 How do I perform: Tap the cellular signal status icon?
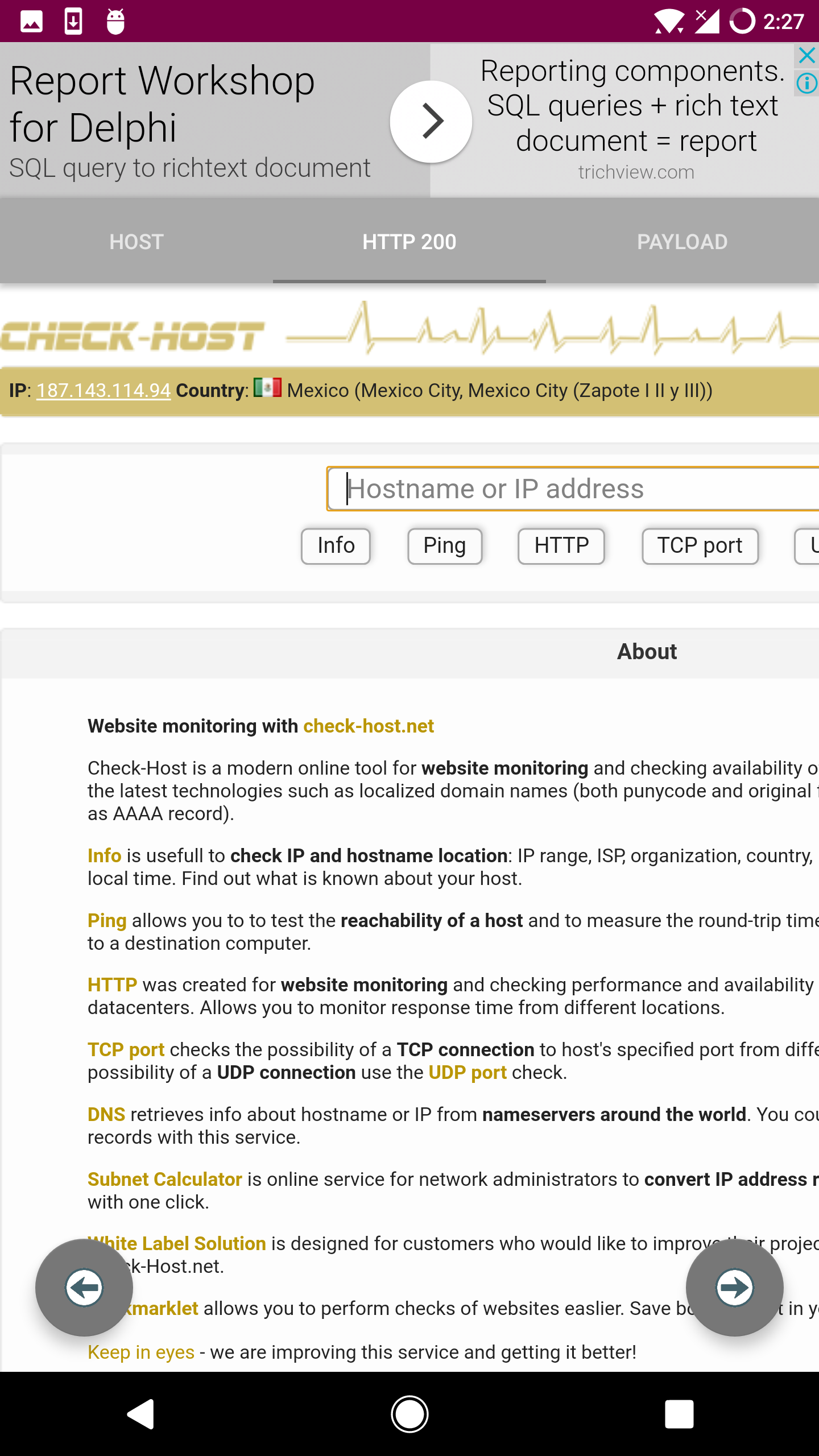click(707, 22)
